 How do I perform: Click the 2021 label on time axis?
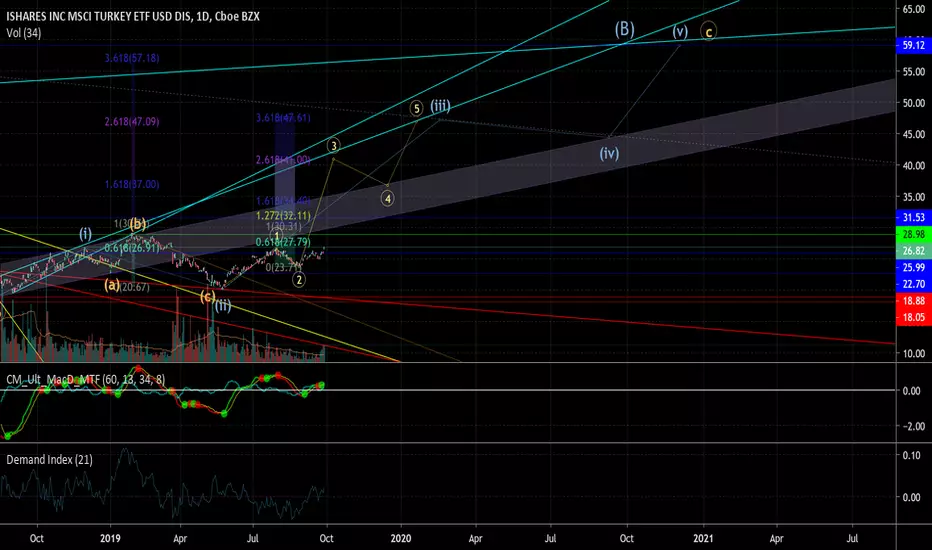pyautogui.click(x=704, y=539)
